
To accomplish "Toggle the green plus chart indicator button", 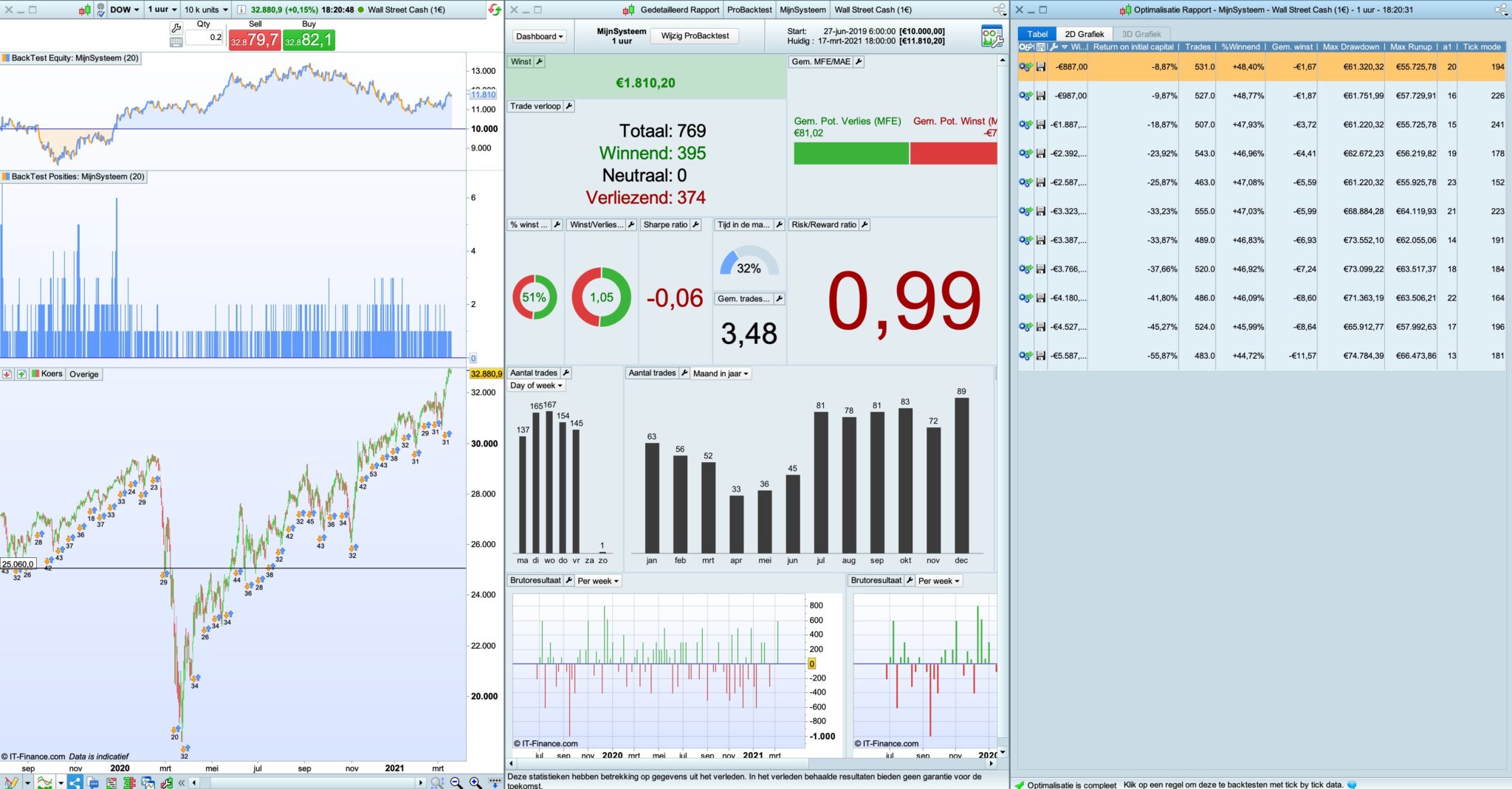I will 21,374.
